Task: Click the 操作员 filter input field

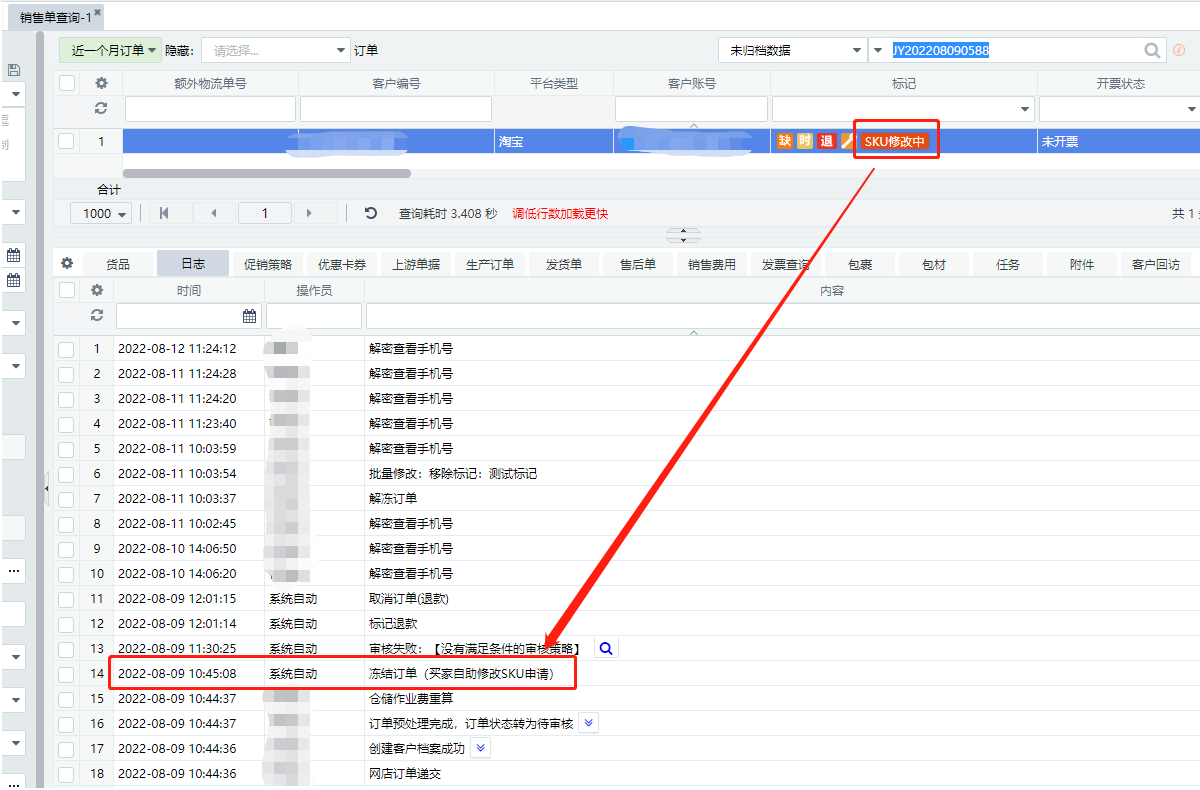Action: tap(313, 316)
